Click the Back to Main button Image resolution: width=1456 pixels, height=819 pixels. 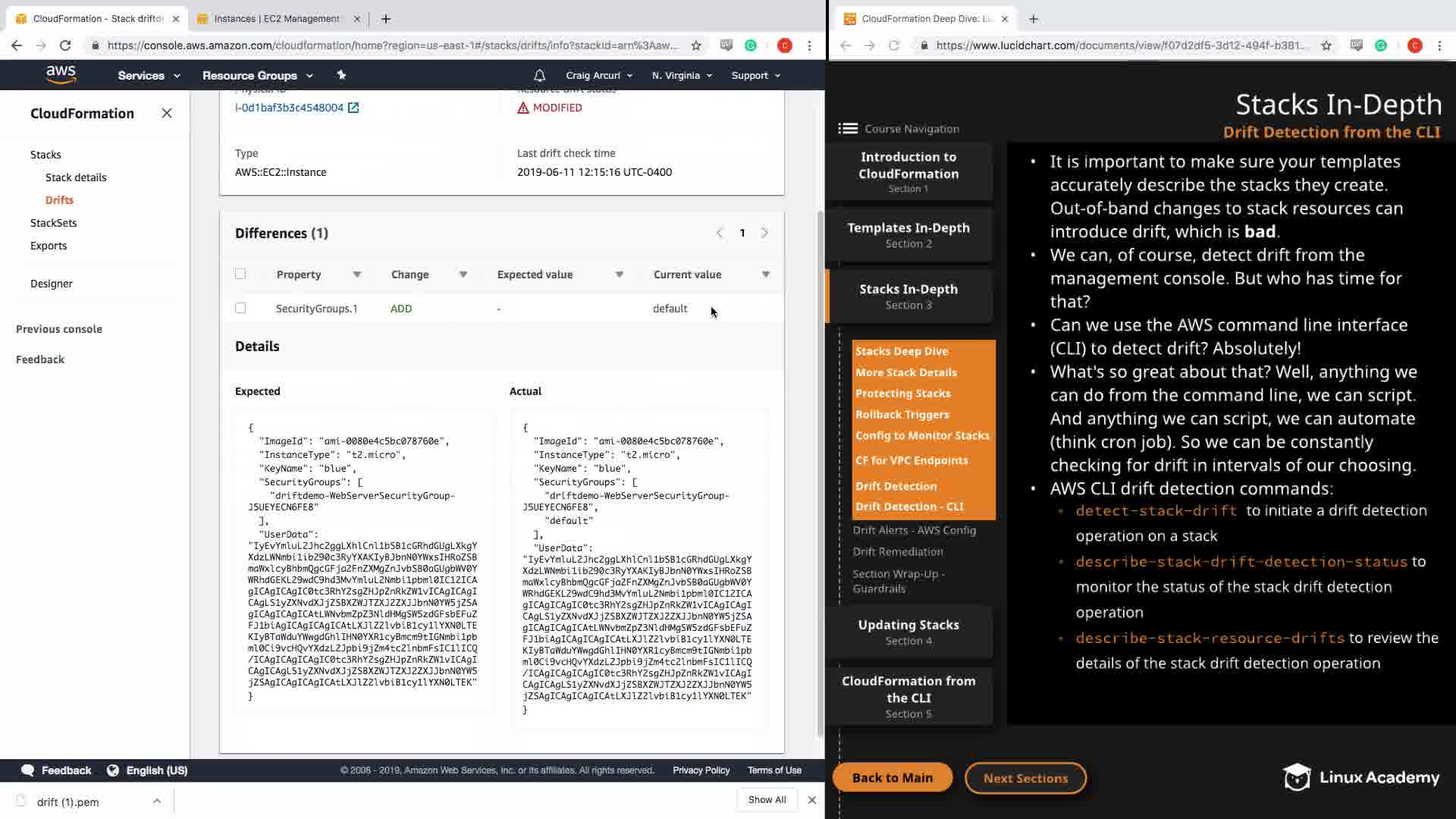point(892,777)
